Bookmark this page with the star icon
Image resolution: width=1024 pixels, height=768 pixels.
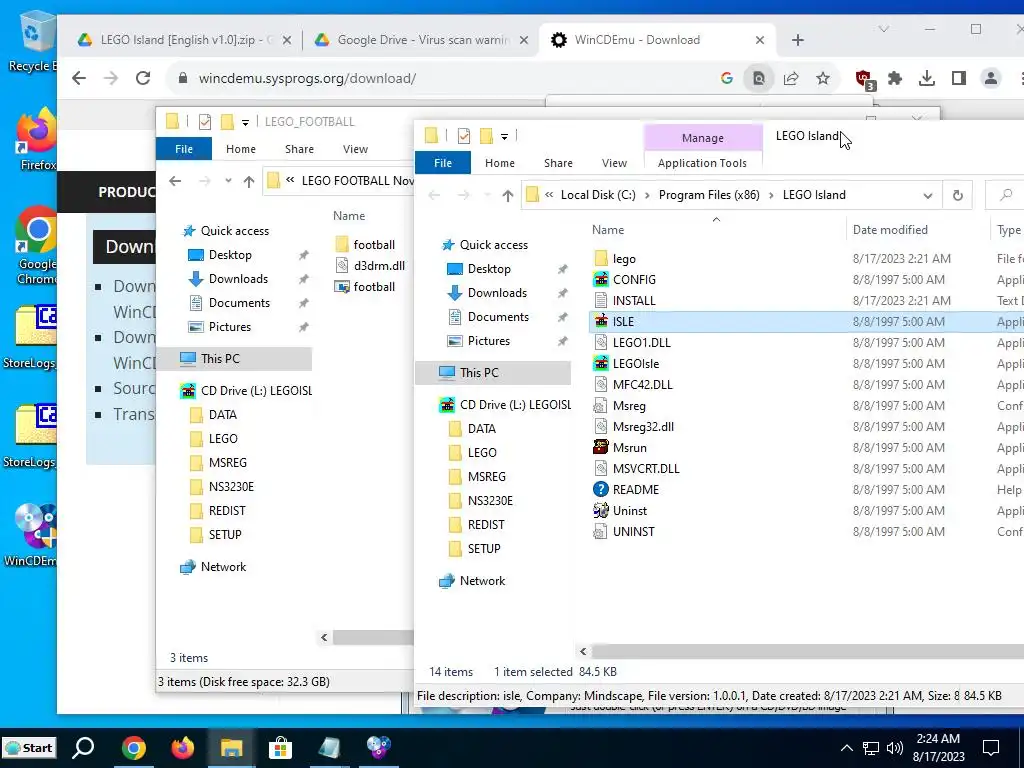tap(823, 78)
